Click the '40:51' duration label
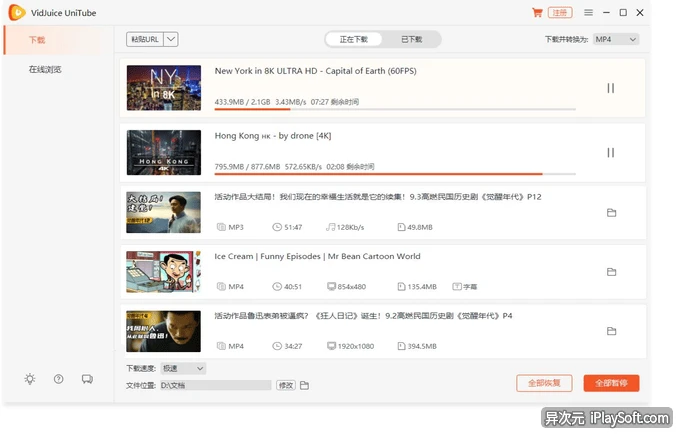 click(293, 287)
